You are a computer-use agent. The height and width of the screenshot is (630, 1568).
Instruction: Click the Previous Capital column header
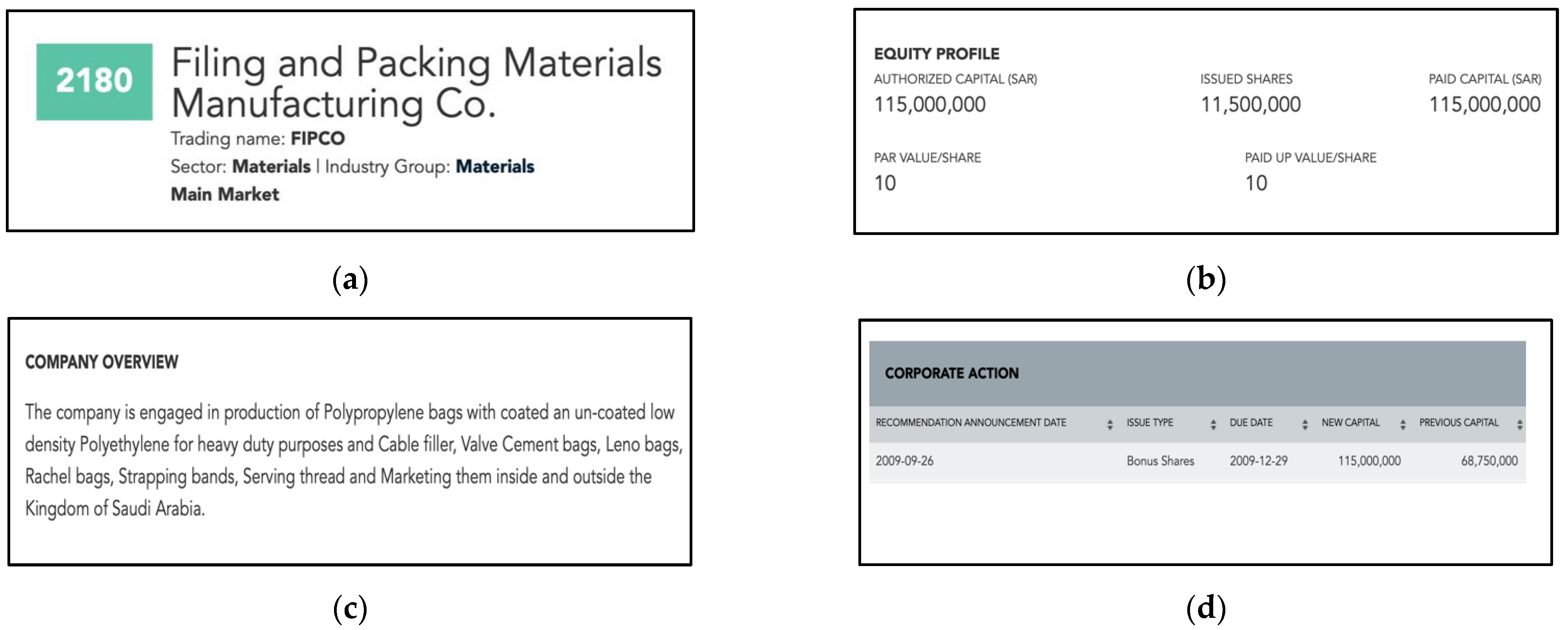1458,422
